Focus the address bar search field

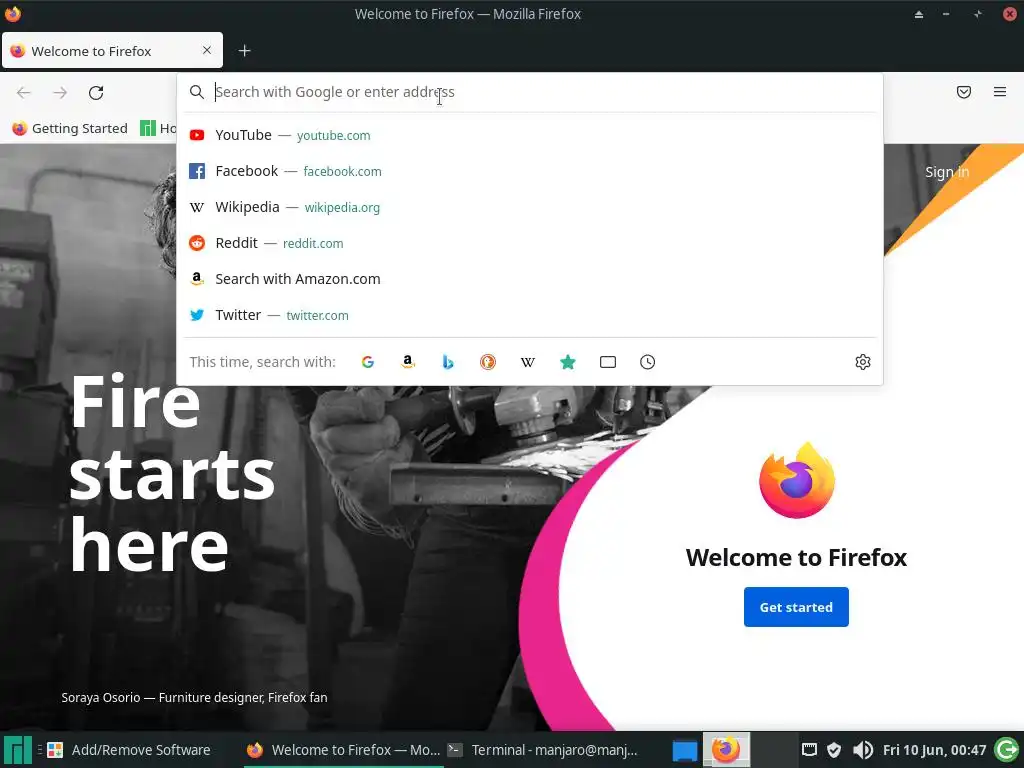(530, 92)
